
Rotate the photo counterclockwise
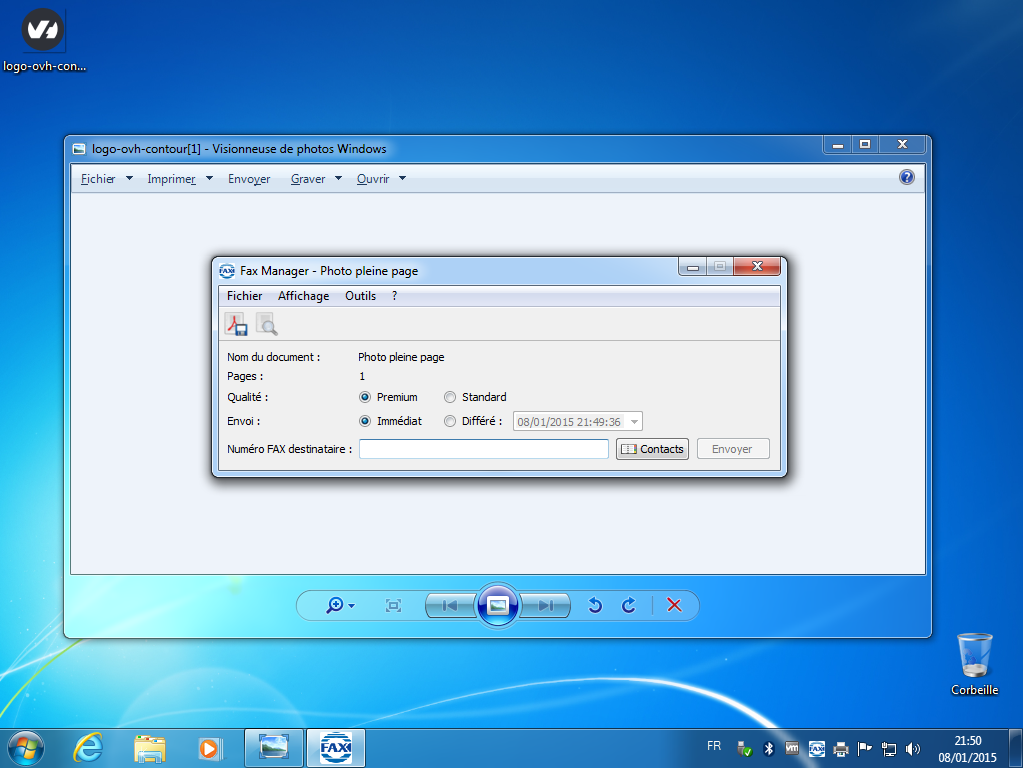tap(595, 605)
